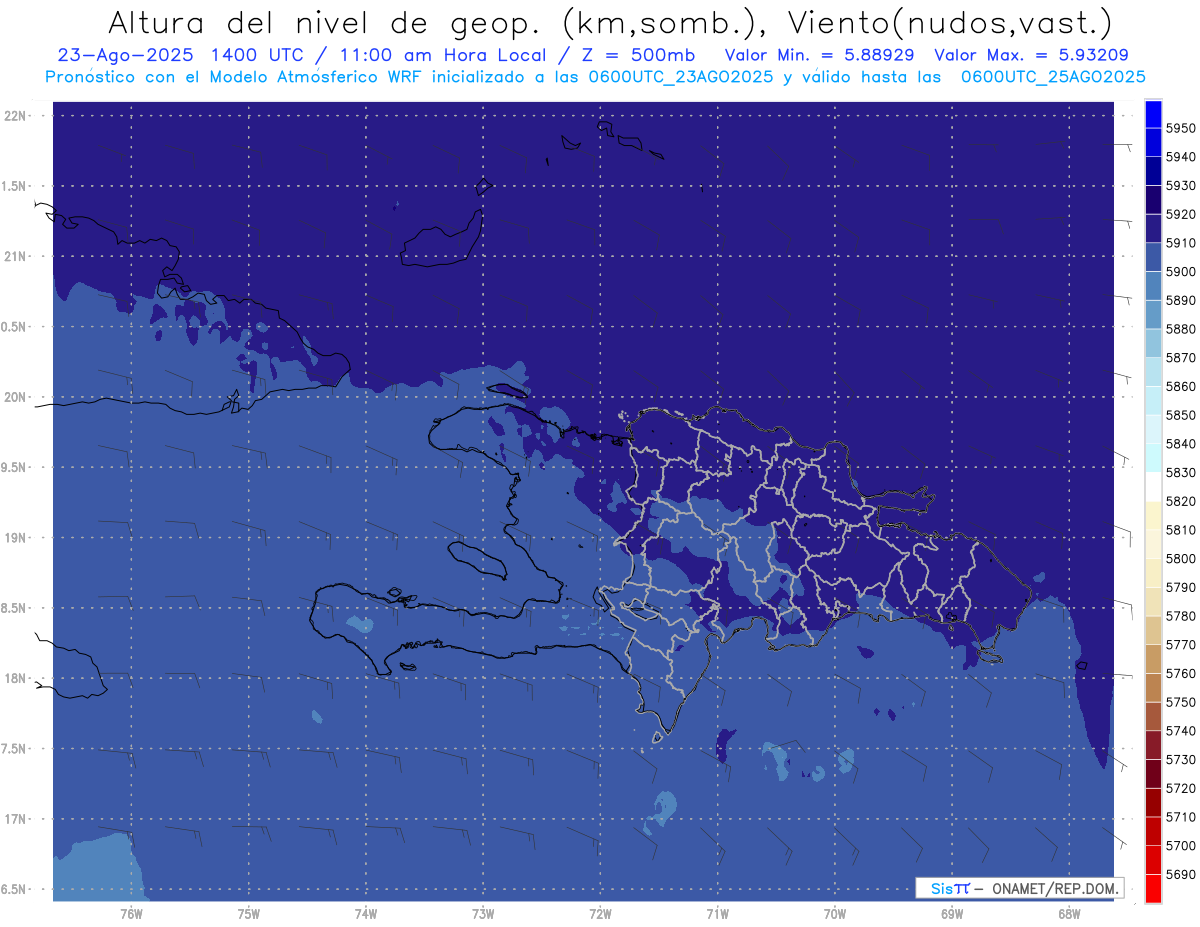Click the 73W longitude label
The width and height of the screenshot is (1200, 927).
[x=483, y=914]
